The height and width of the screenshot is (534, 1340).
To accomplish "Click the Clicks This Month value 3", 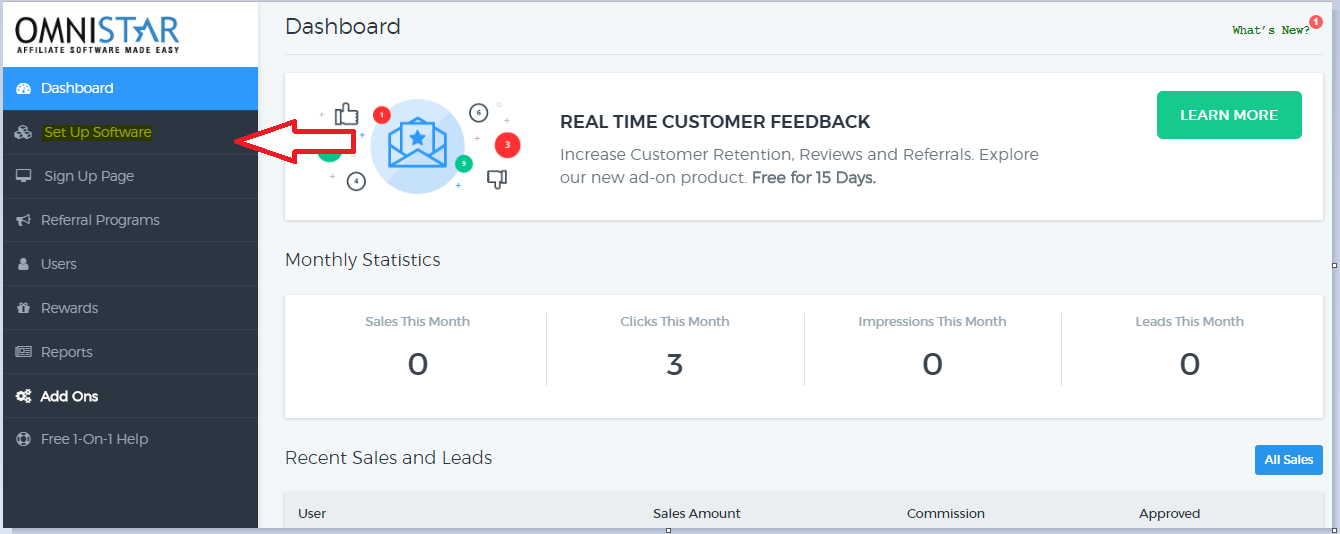I will (675, 364).
